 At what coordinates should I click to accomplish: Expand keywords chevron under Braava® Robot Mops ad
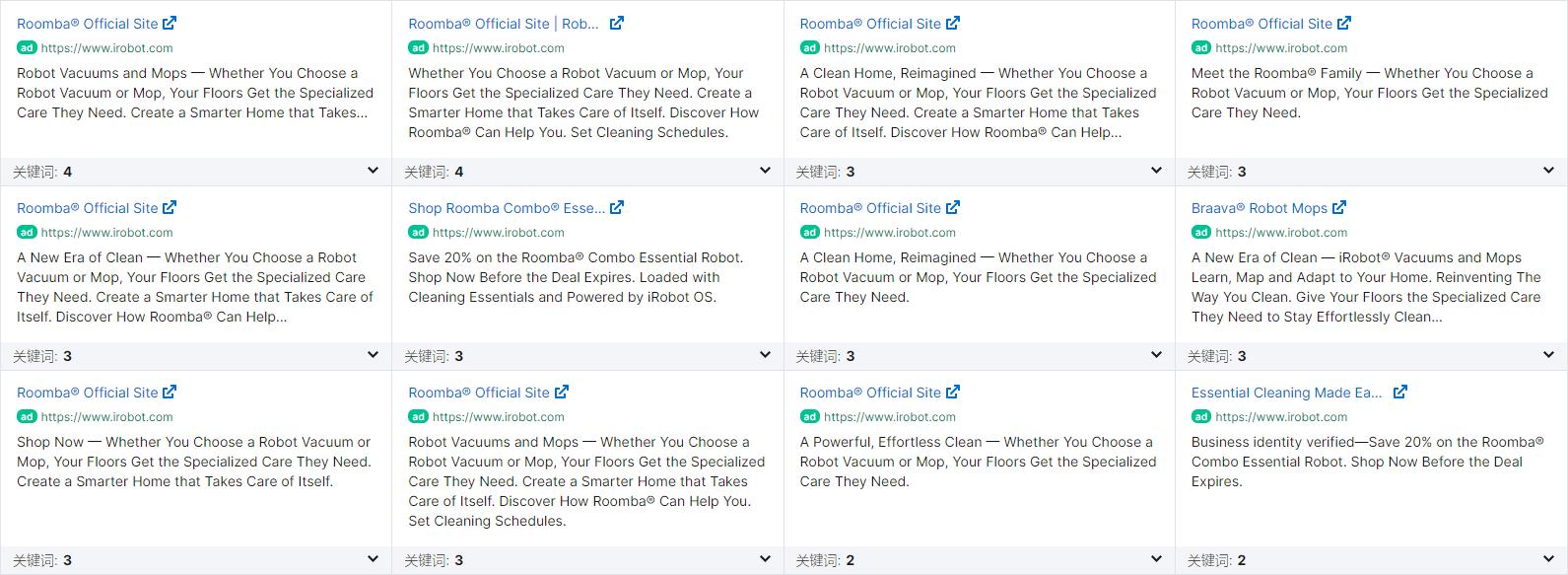coord(1548,355)
